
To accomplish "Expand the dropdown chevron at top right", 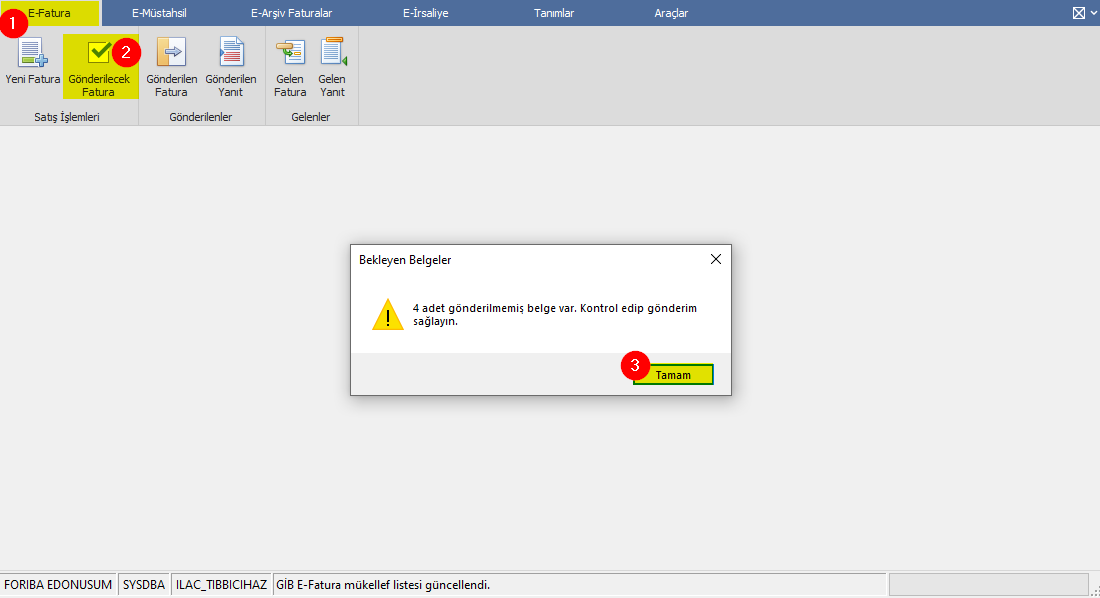I will (1092, 13).
